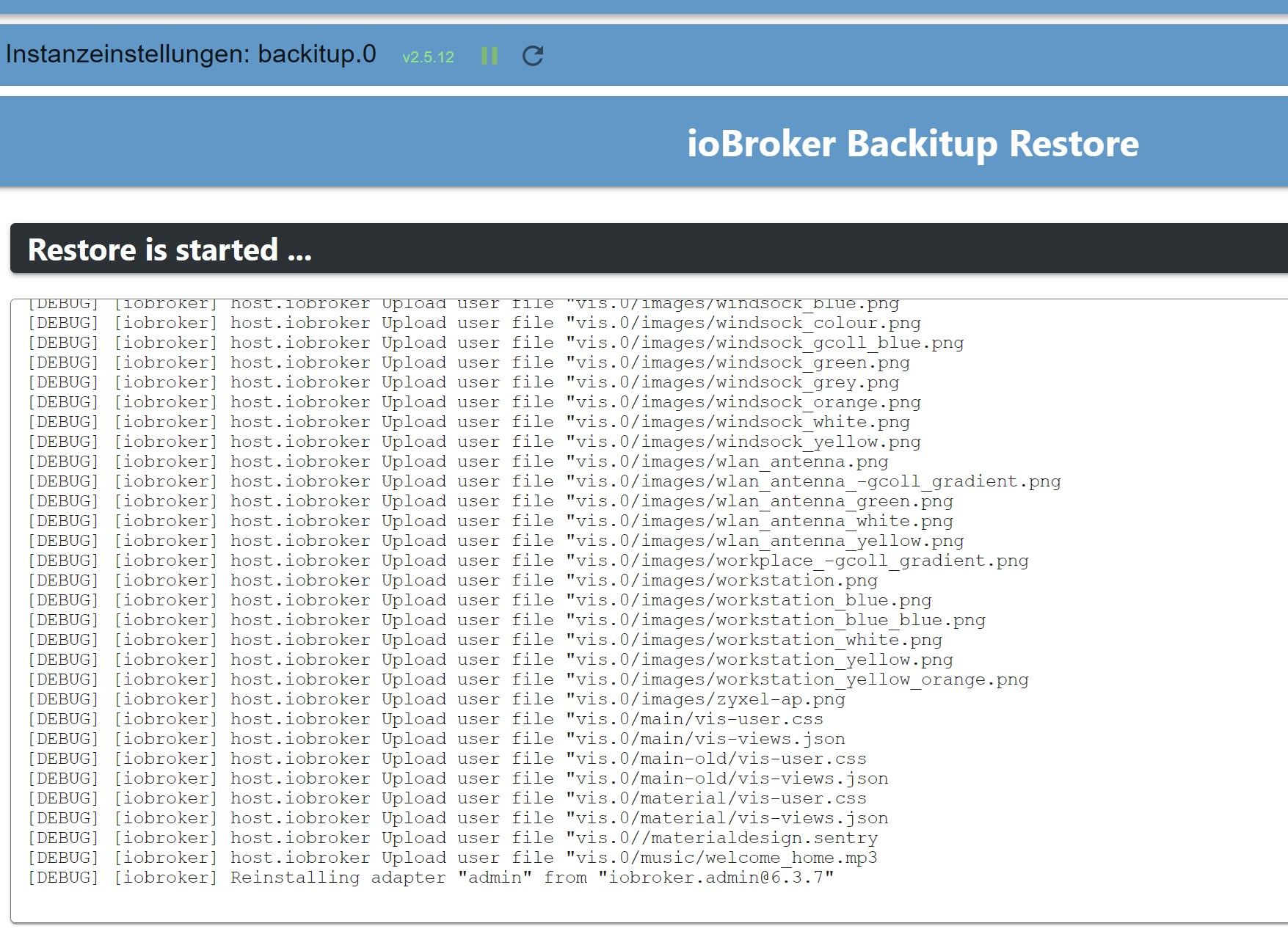Click log line workstation_blue_blue.png
Viewport: 1288px width, 937px height.
pyautogui.click(x=506, y=620)
